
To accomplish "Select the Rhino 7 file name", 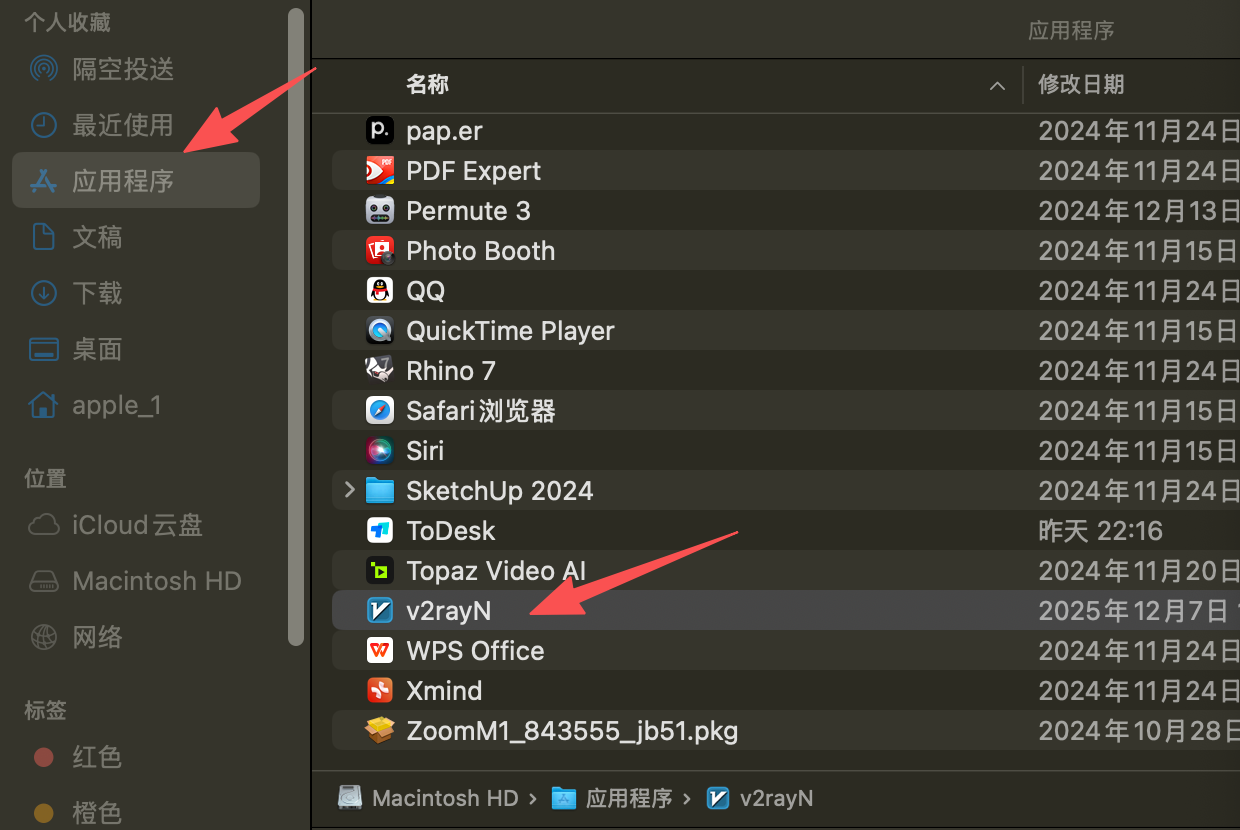I will [x=451, y=371].
